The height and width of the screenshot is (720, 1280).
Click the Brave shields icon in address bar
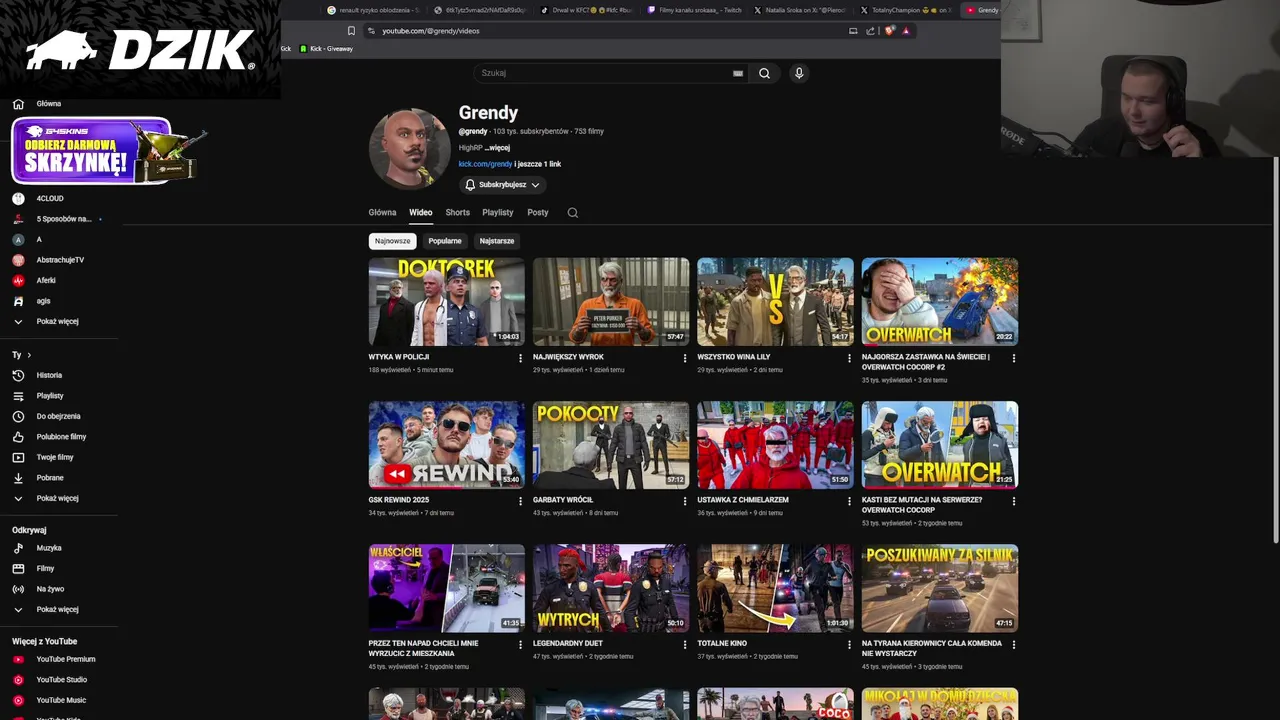pyautogui.click(x=889, y=31)
